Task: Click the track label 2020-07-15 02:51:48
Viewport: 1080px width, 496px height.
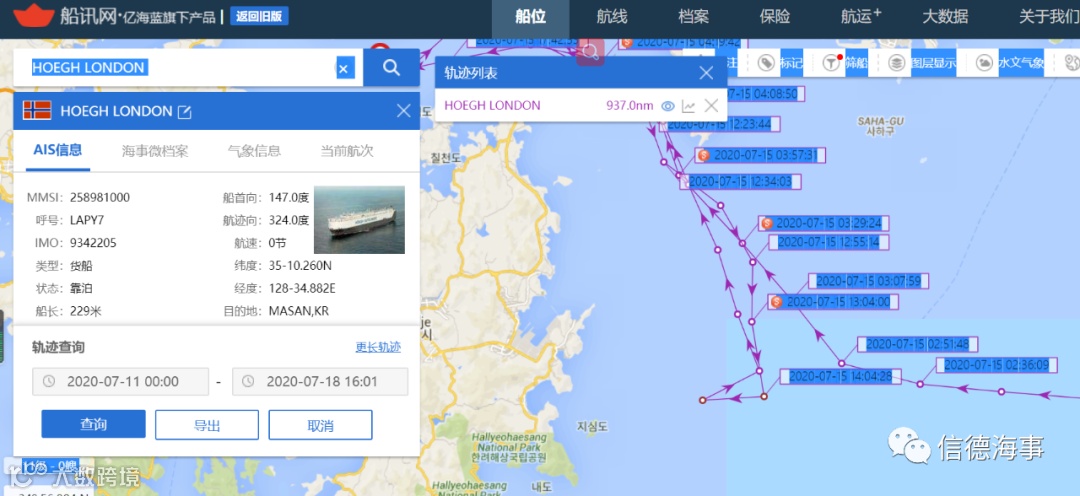Action: [917, 344]
